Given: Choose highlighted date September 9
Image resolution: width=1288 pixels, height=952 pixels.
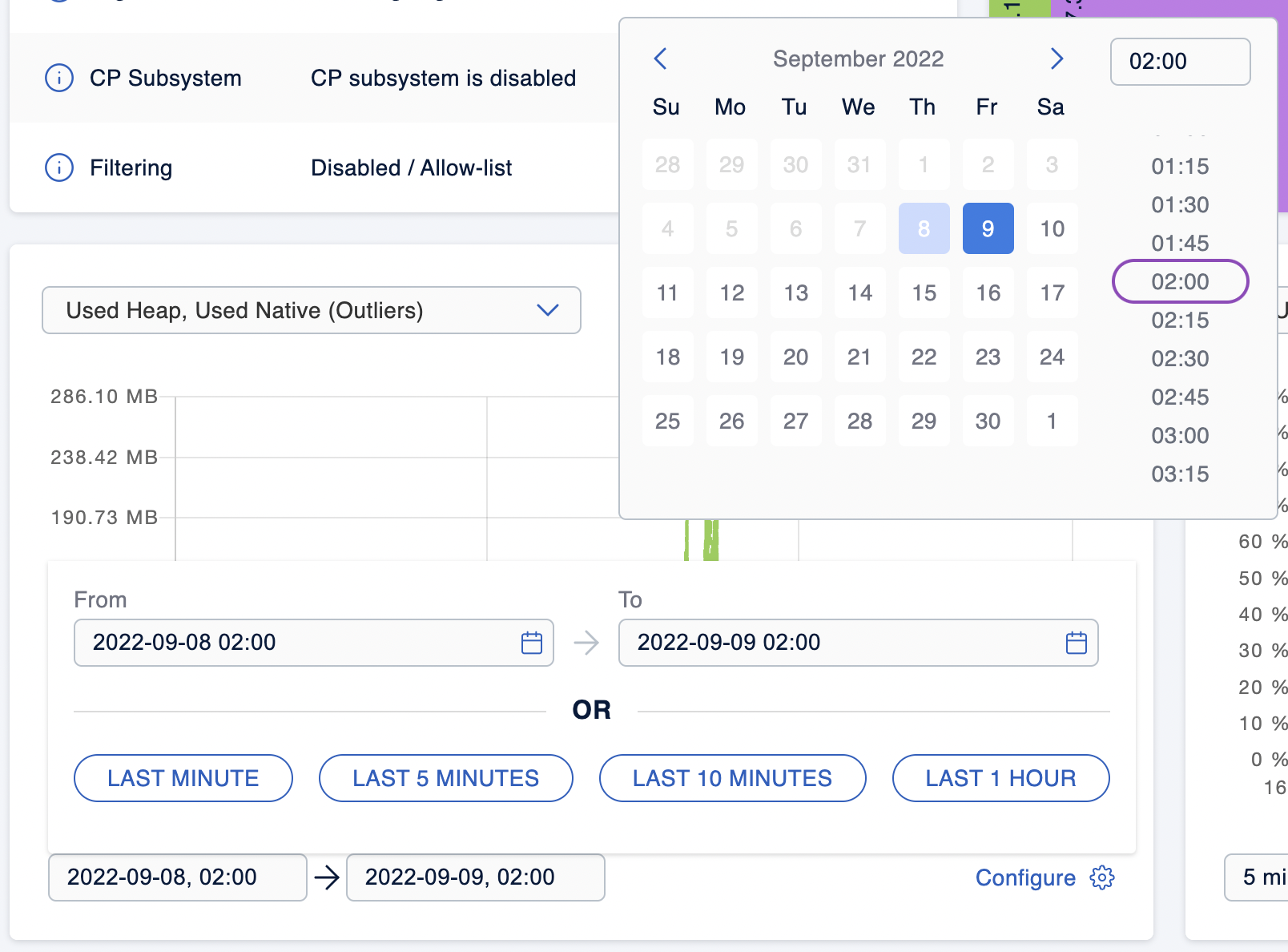Looking at the screenshot, I should pos(988,228).
